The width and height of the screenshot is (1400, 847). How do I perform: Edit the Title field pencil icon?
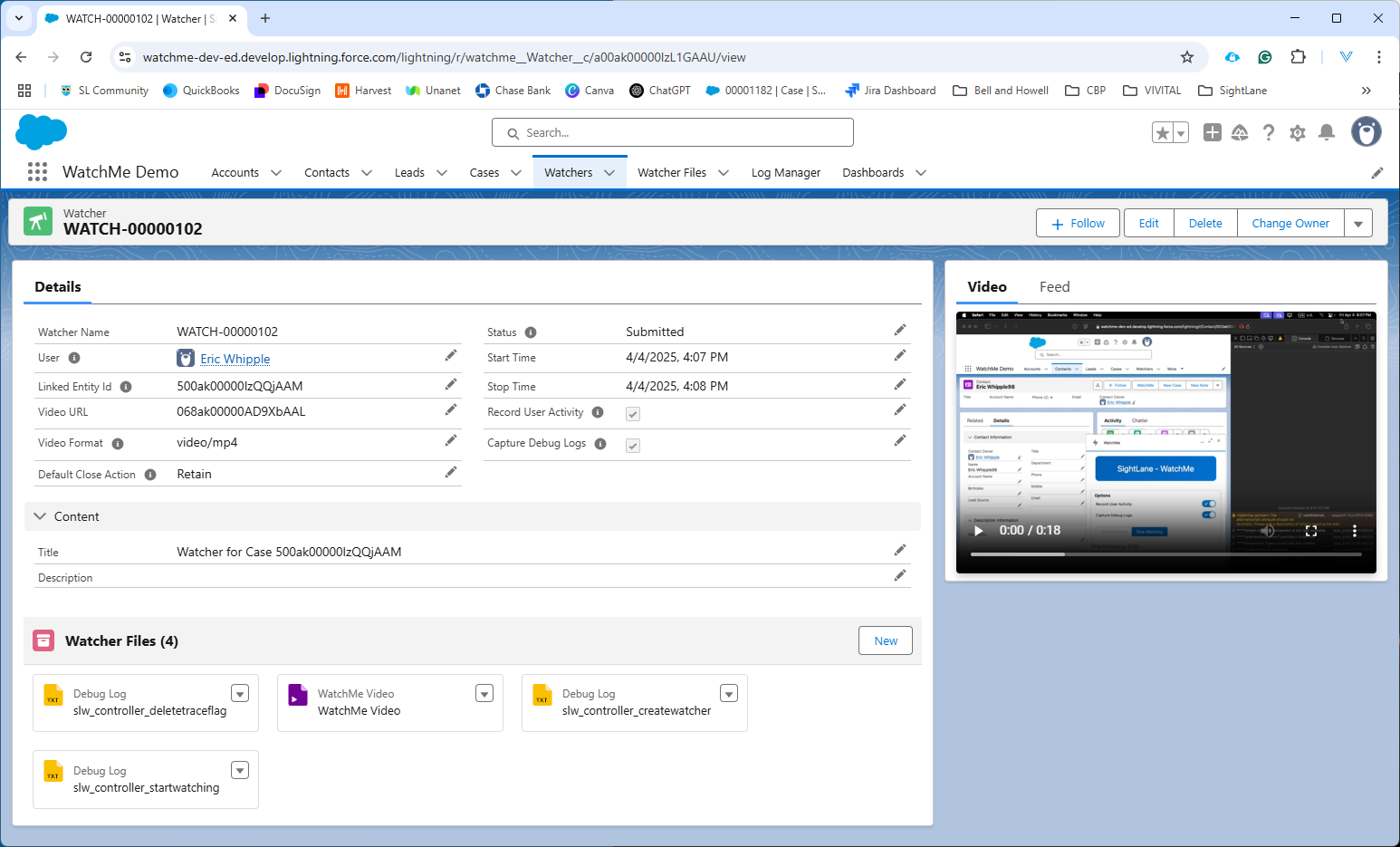[x=900, y=551]
